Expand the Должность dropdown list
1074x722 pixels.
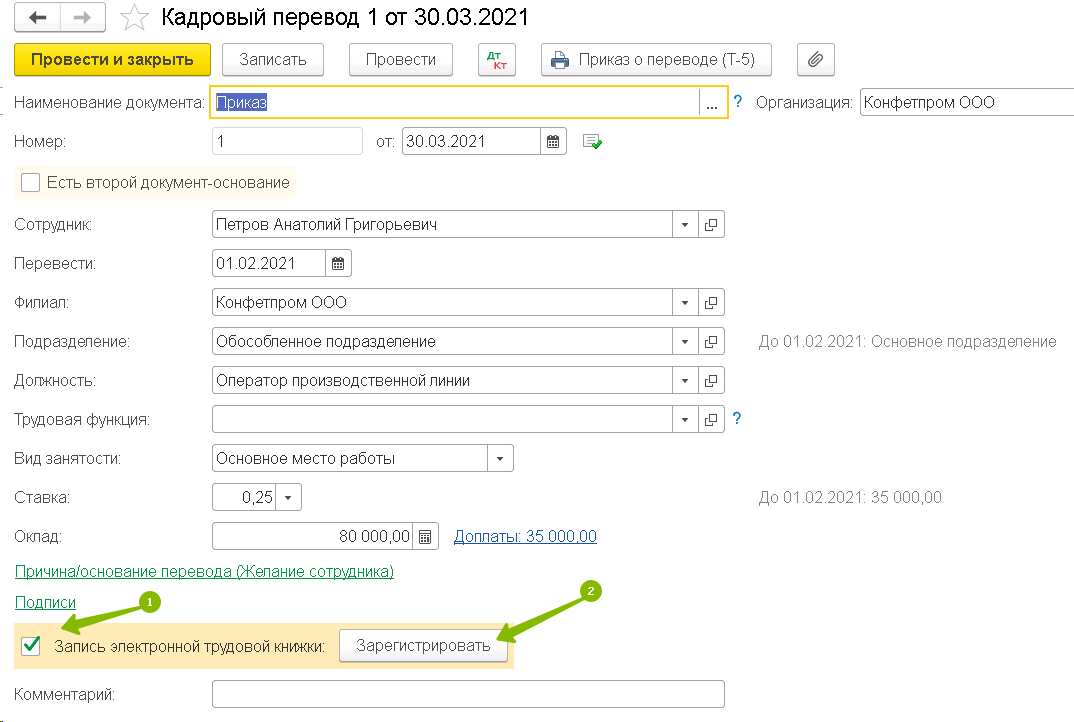pos(685,381)
